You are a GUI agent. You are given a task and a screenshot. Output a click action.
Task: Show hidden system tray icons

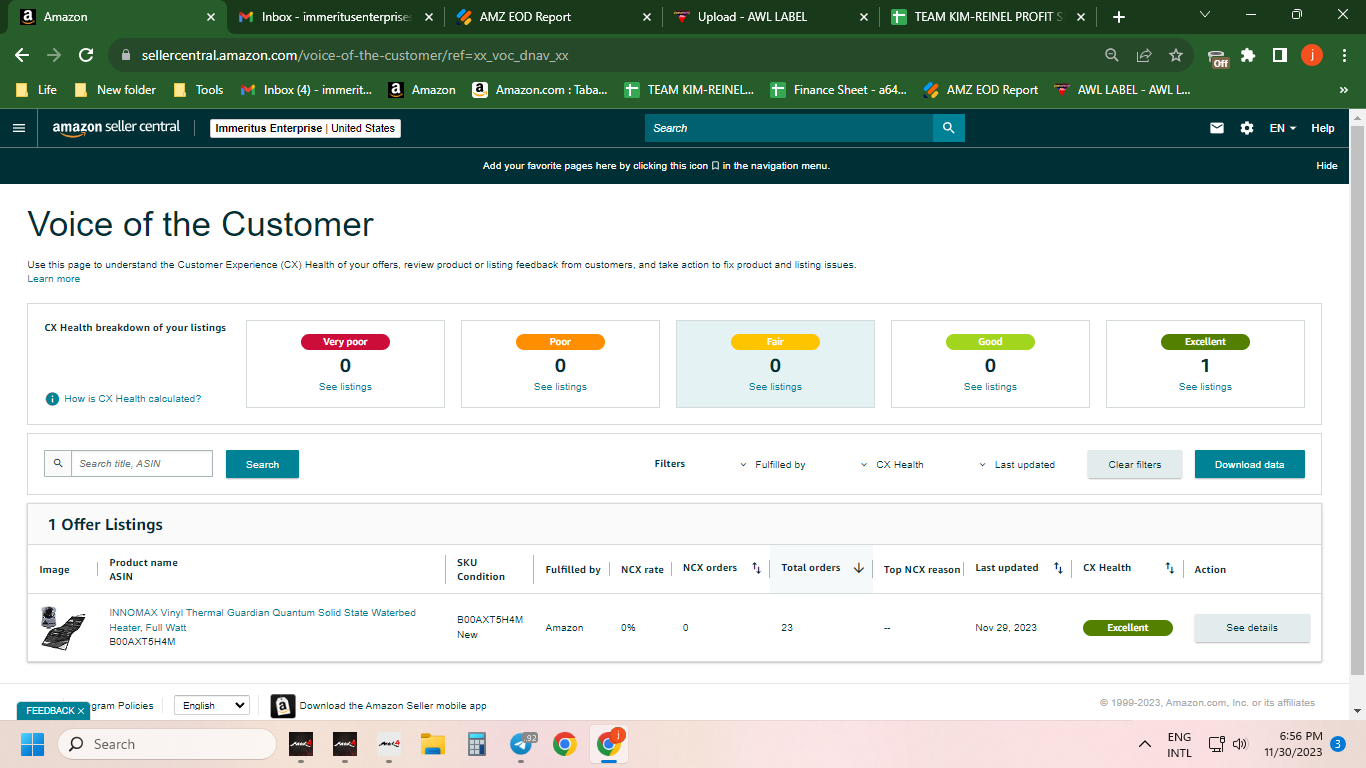click(x=1145, y=744)
